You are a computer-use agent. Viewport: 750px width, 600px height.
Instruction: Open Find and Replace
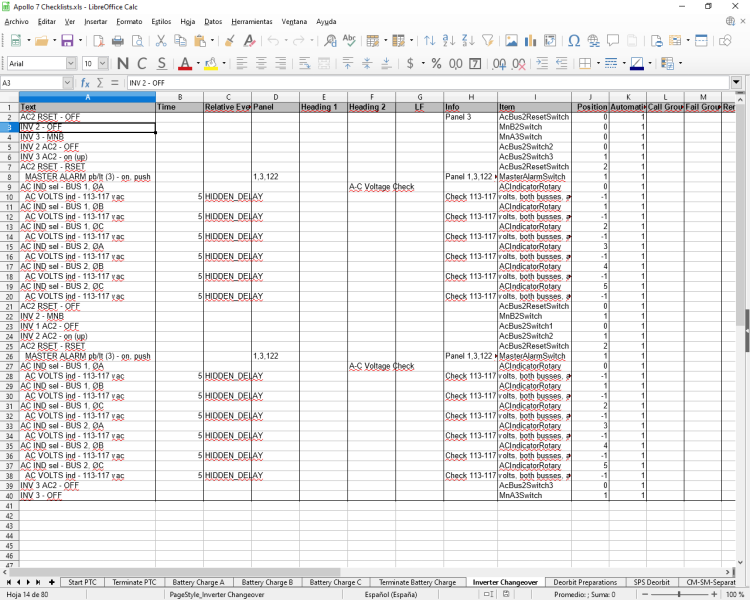click(330, 41)
